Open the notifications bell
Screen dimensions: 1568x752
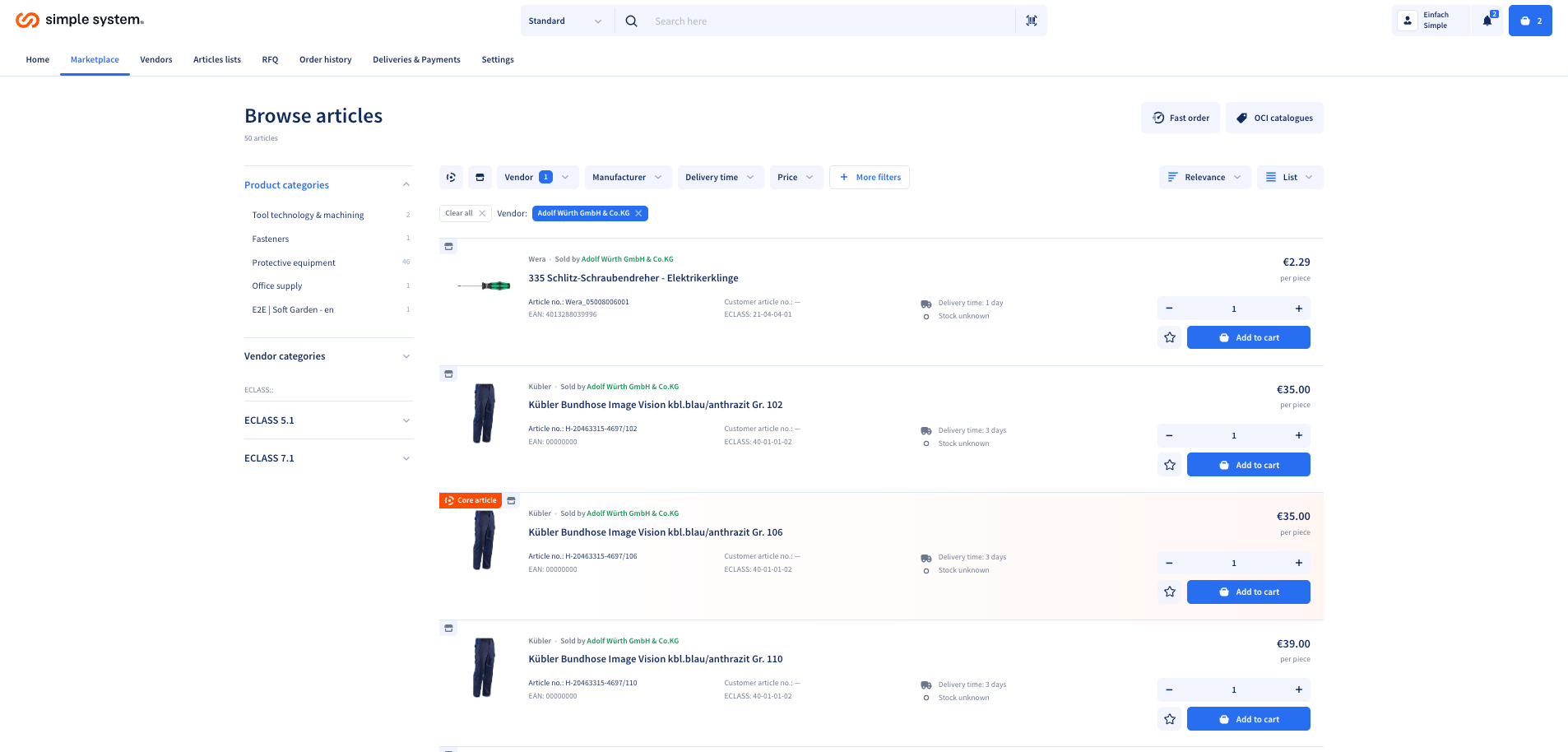[x=1487, y=21]
